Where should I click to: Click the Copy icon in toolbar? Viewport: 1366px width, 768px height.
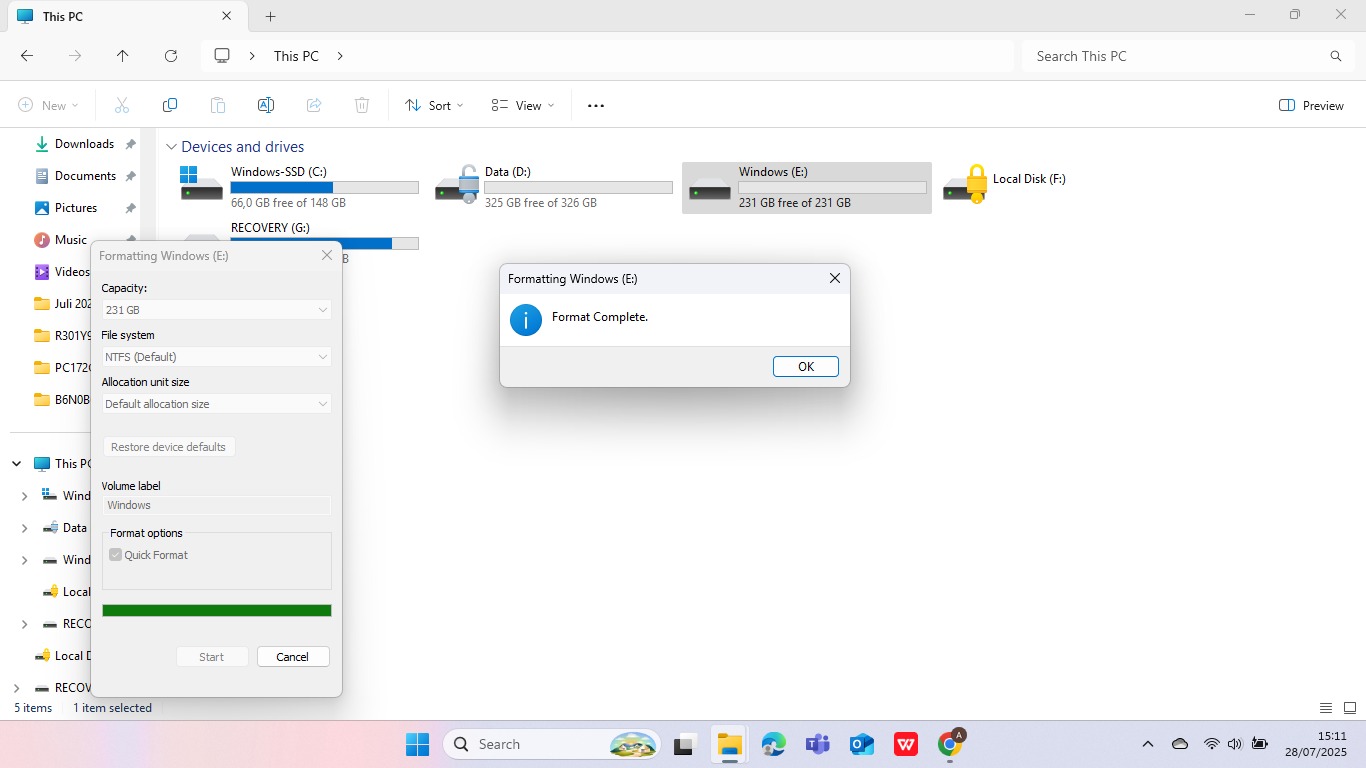point(170,105)
